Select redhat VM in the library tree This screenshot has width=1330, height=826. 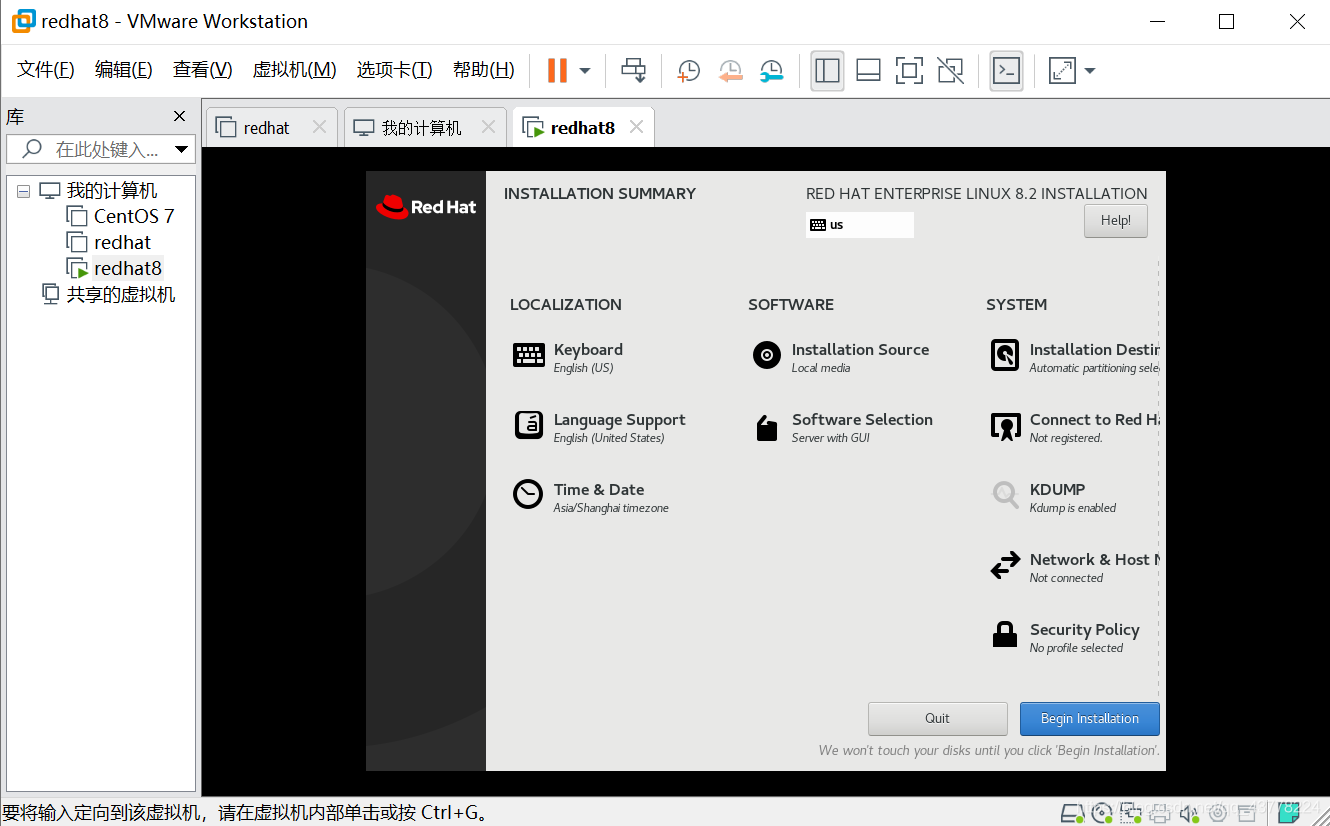click(x=122, y=242)
